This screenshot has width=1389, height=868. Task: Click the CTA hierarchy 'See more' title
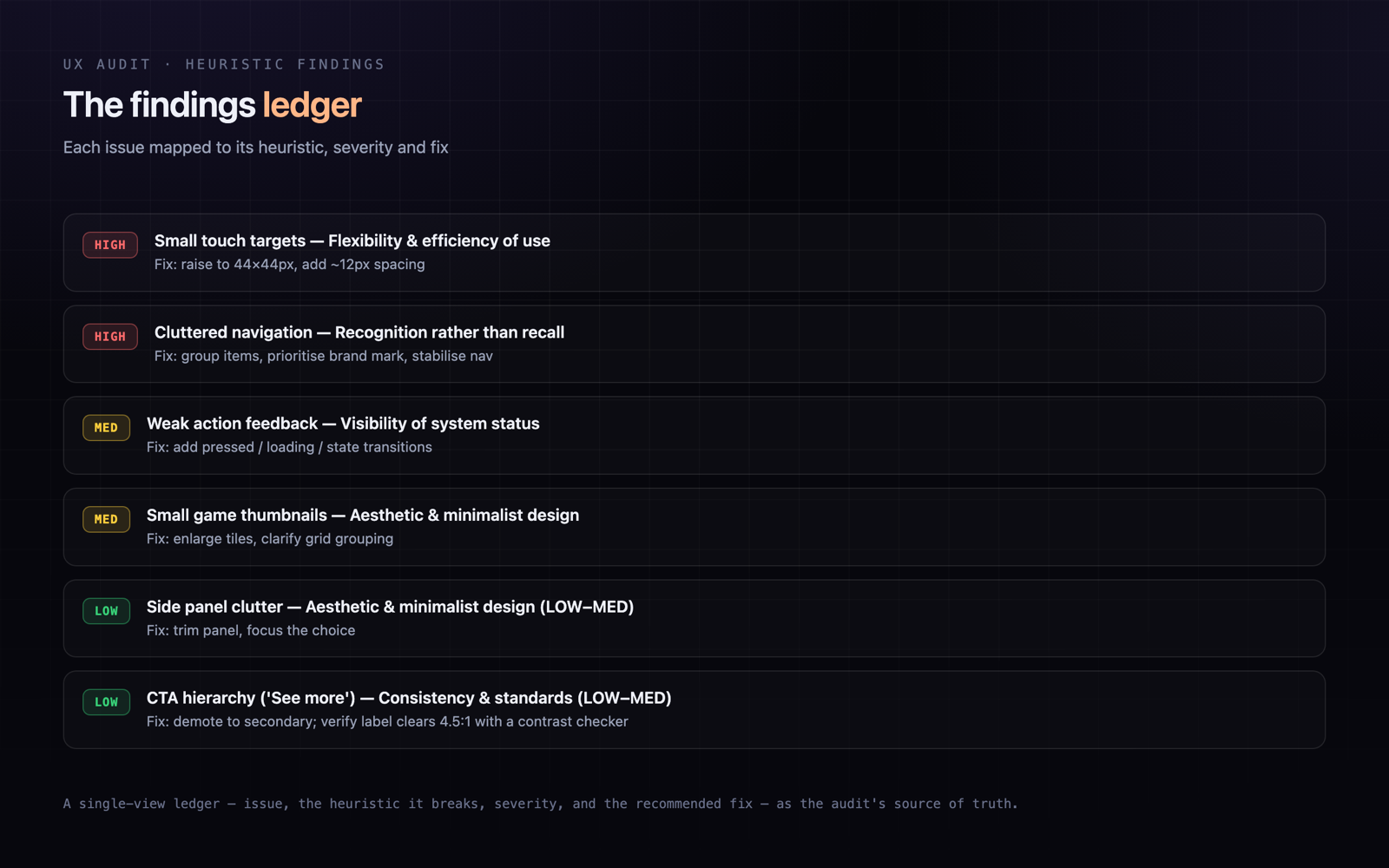point(409,698)
